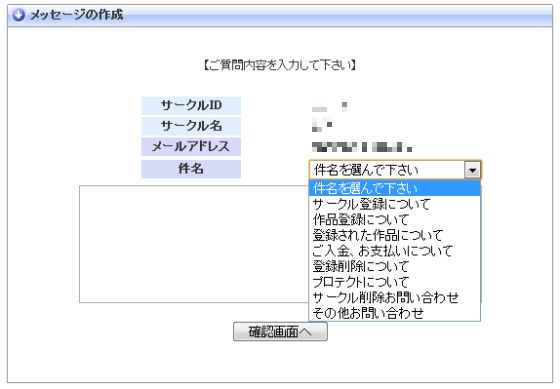Screen dimensions: 560x389
Task: Click the ご質問内容を入力して下さい heading
Action: (280, 65)
